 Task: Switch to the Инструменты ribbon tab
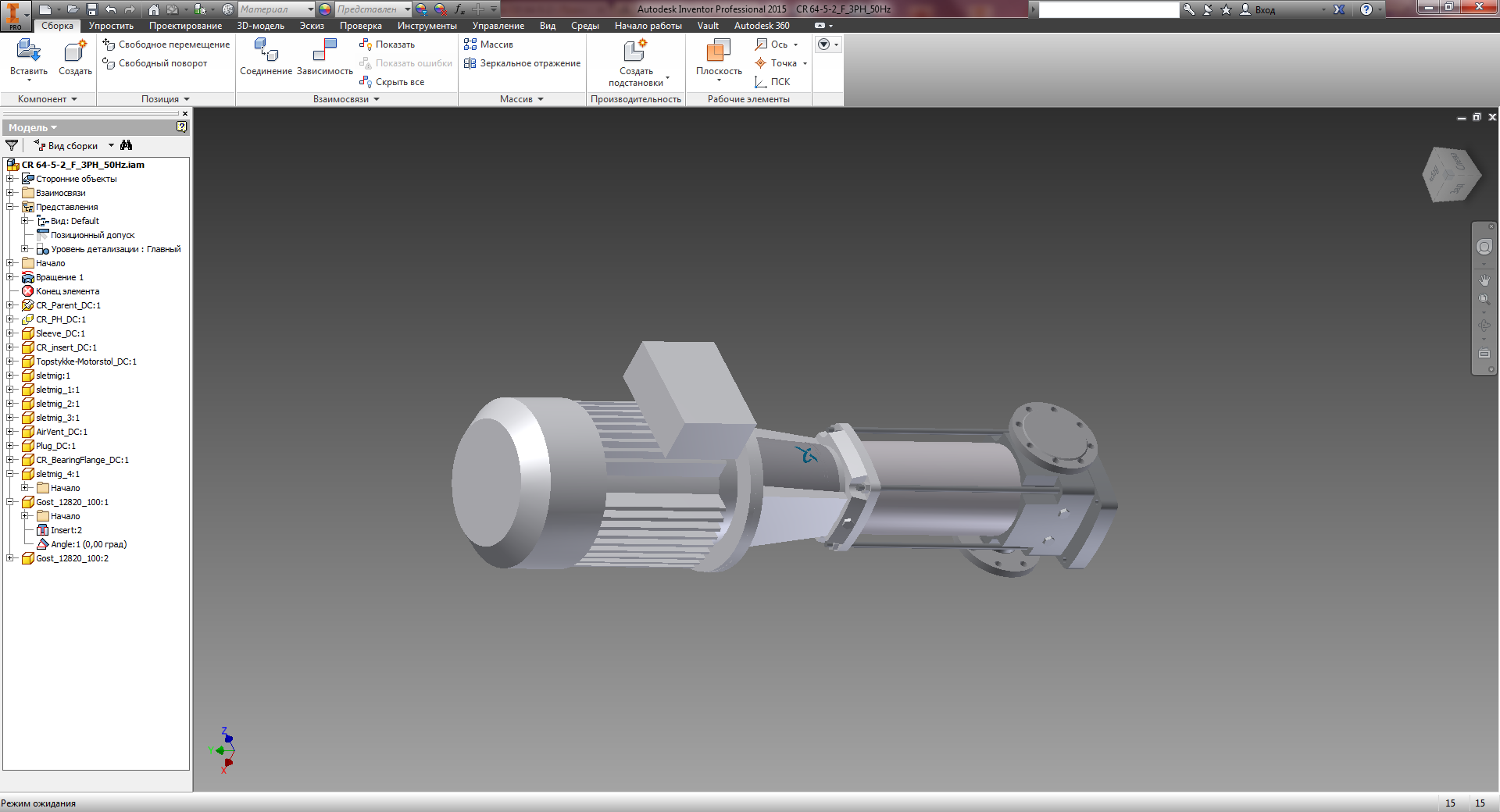pos(427,26)
